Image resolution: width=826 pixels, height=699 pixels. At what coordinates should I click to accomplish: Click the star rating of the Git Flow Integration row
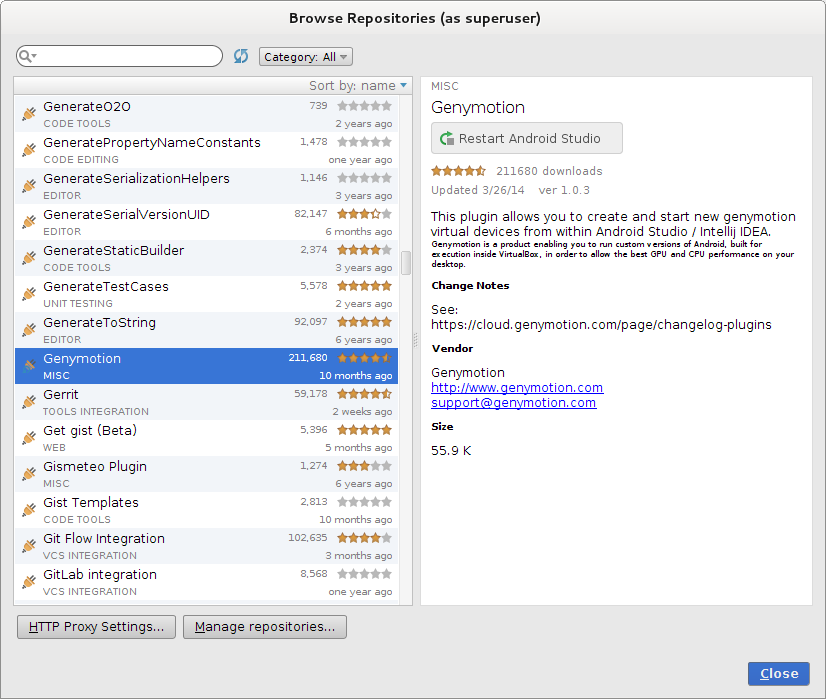click(365, 538)
